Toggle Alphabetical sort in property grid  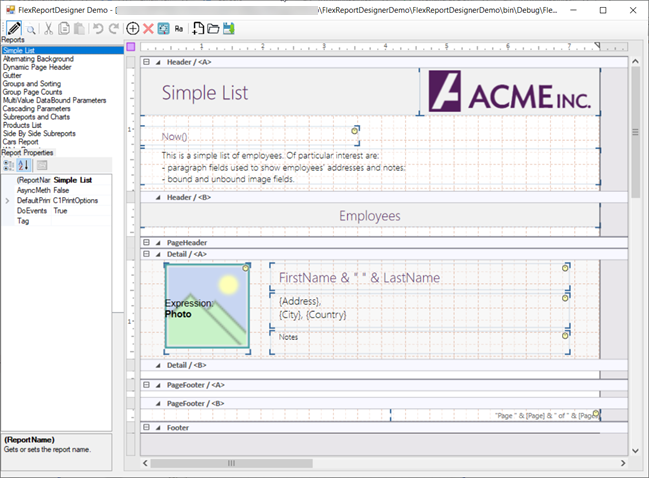click(x=24, y=165)
